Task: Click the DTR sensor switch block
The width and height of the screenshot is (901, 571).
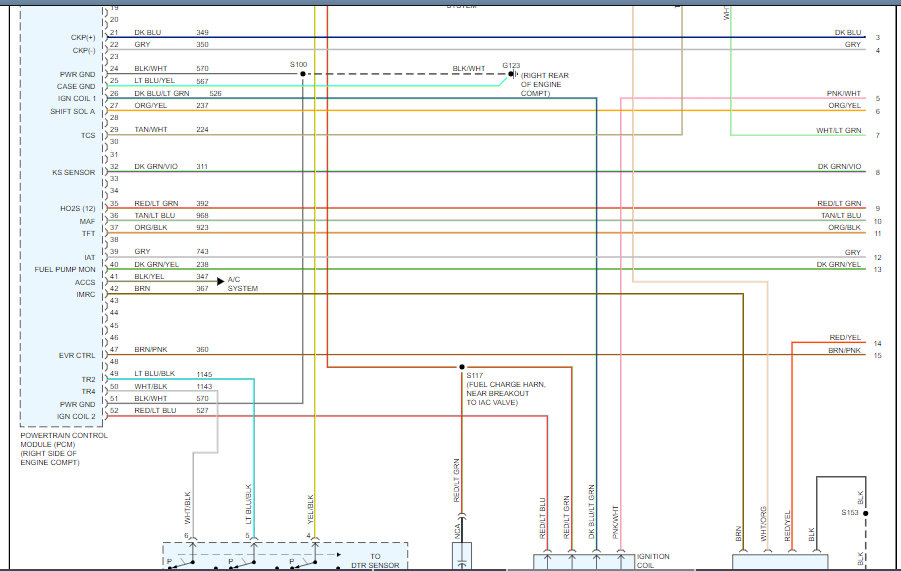Action: pyautogui.click(x=285, y=556)
